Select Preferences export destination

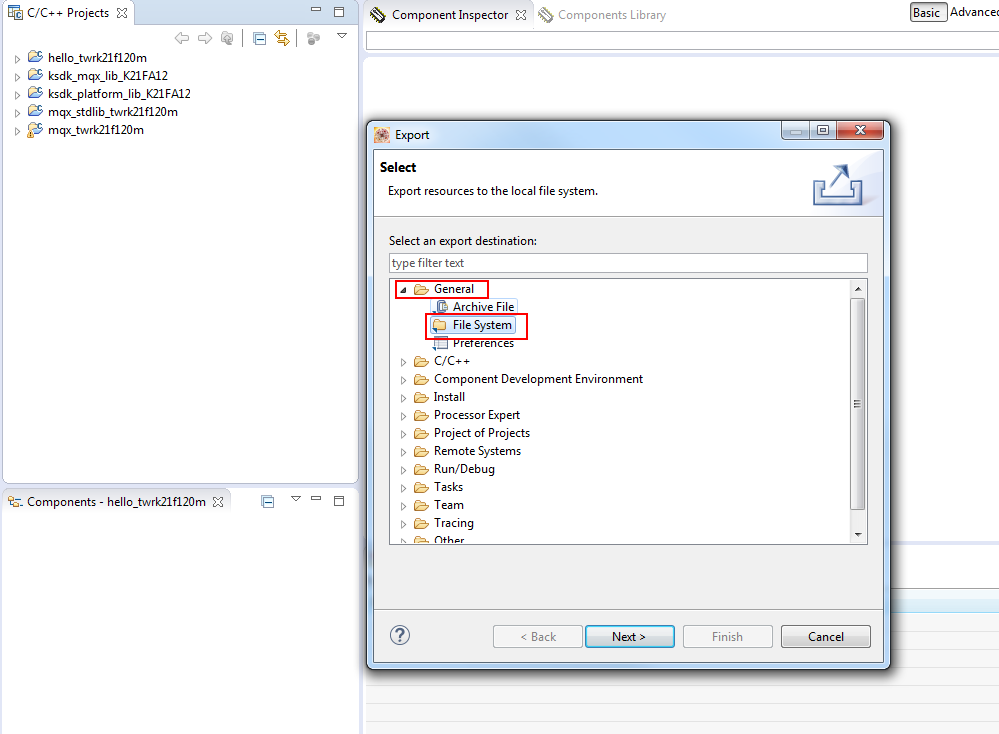pos(483,343)
